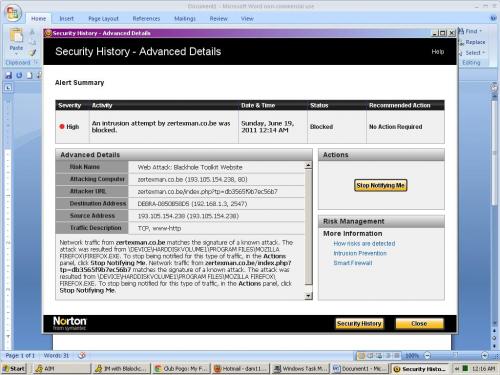Viewport: 500px width, 375px height.
Task: Open the AIM taskbar item
Action: [61, 369]
